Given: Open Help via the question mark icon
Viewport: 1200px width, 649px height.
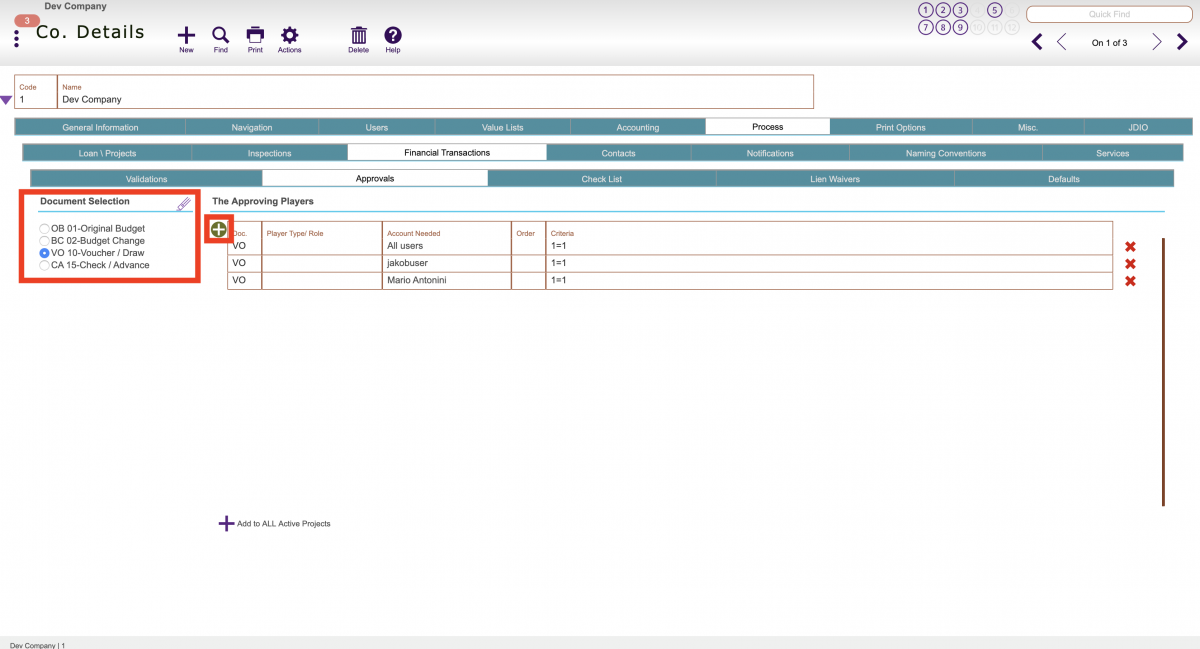Looking at the screenshot, I should coord(392,34).
